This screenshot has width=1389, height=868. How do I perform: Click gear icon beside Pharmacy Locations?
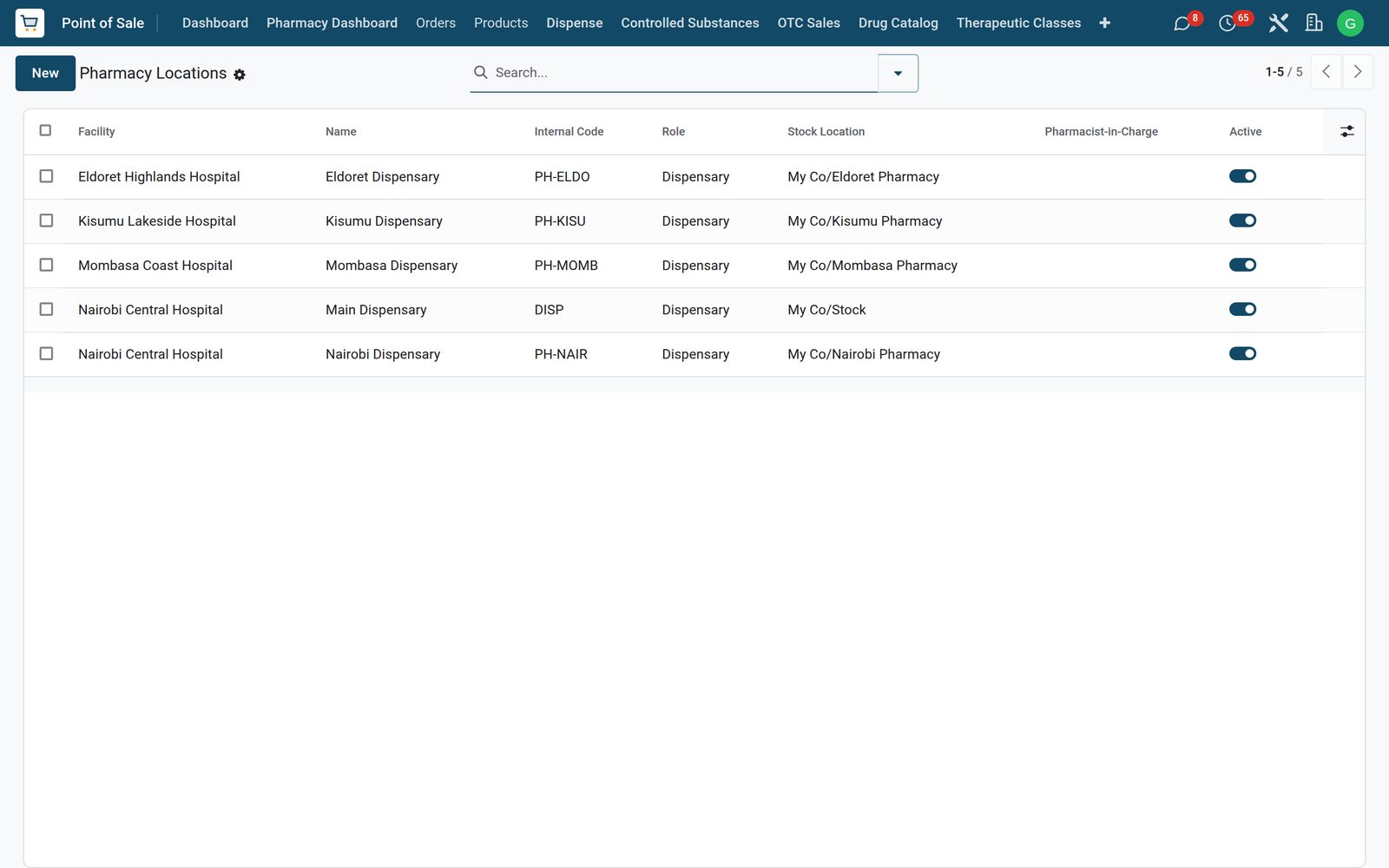tap(240, 75)
